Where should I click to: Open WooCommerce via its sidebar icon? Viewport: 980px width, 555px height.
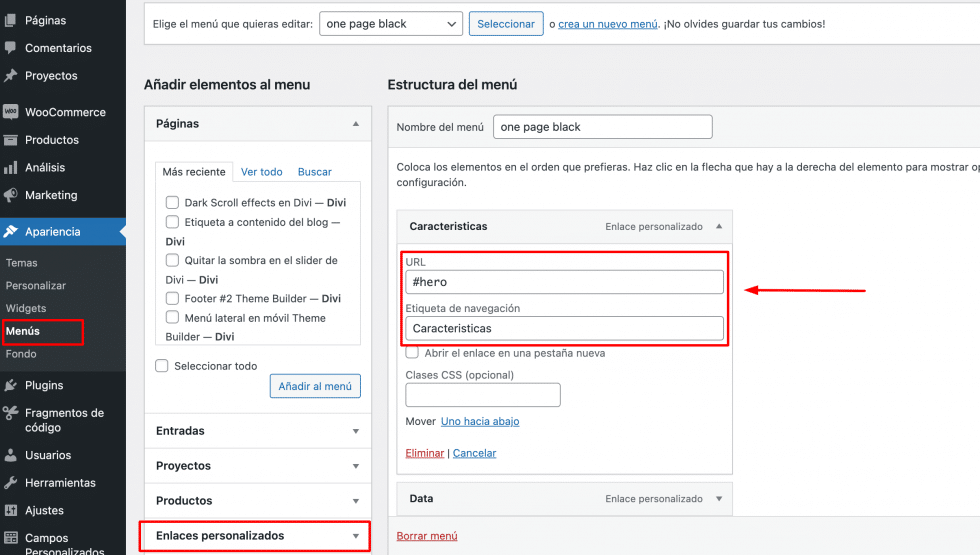(11, 112)
